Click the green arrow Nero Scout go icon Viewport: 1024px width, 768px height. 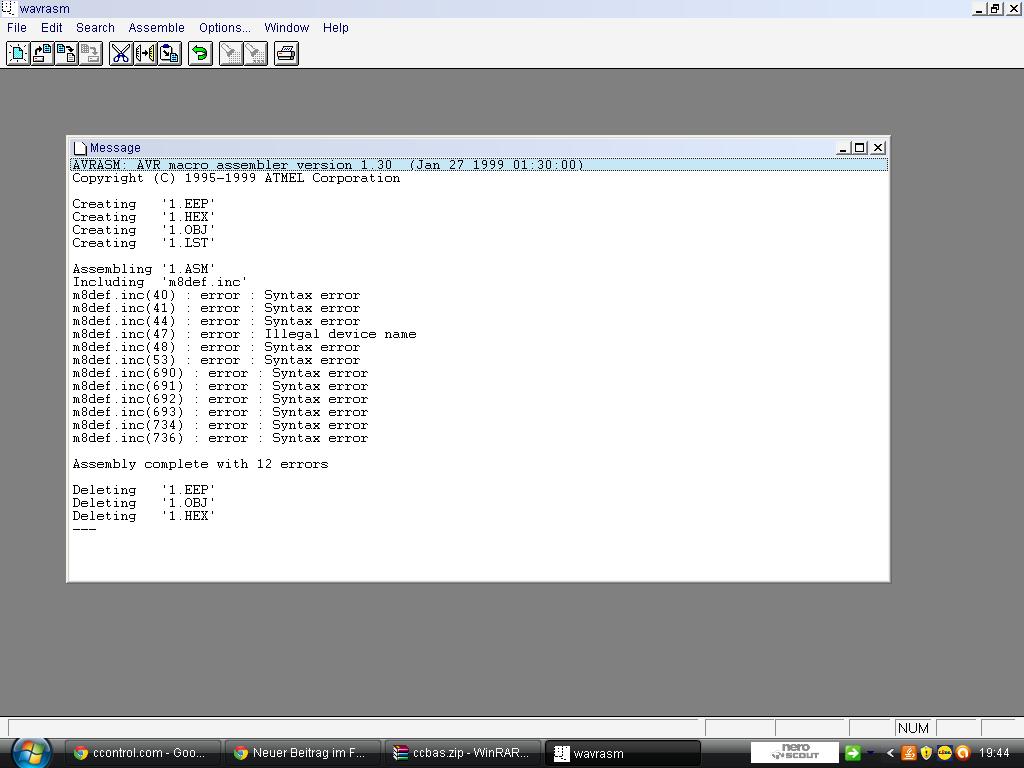pyautogui.click(x=852, y=753)
